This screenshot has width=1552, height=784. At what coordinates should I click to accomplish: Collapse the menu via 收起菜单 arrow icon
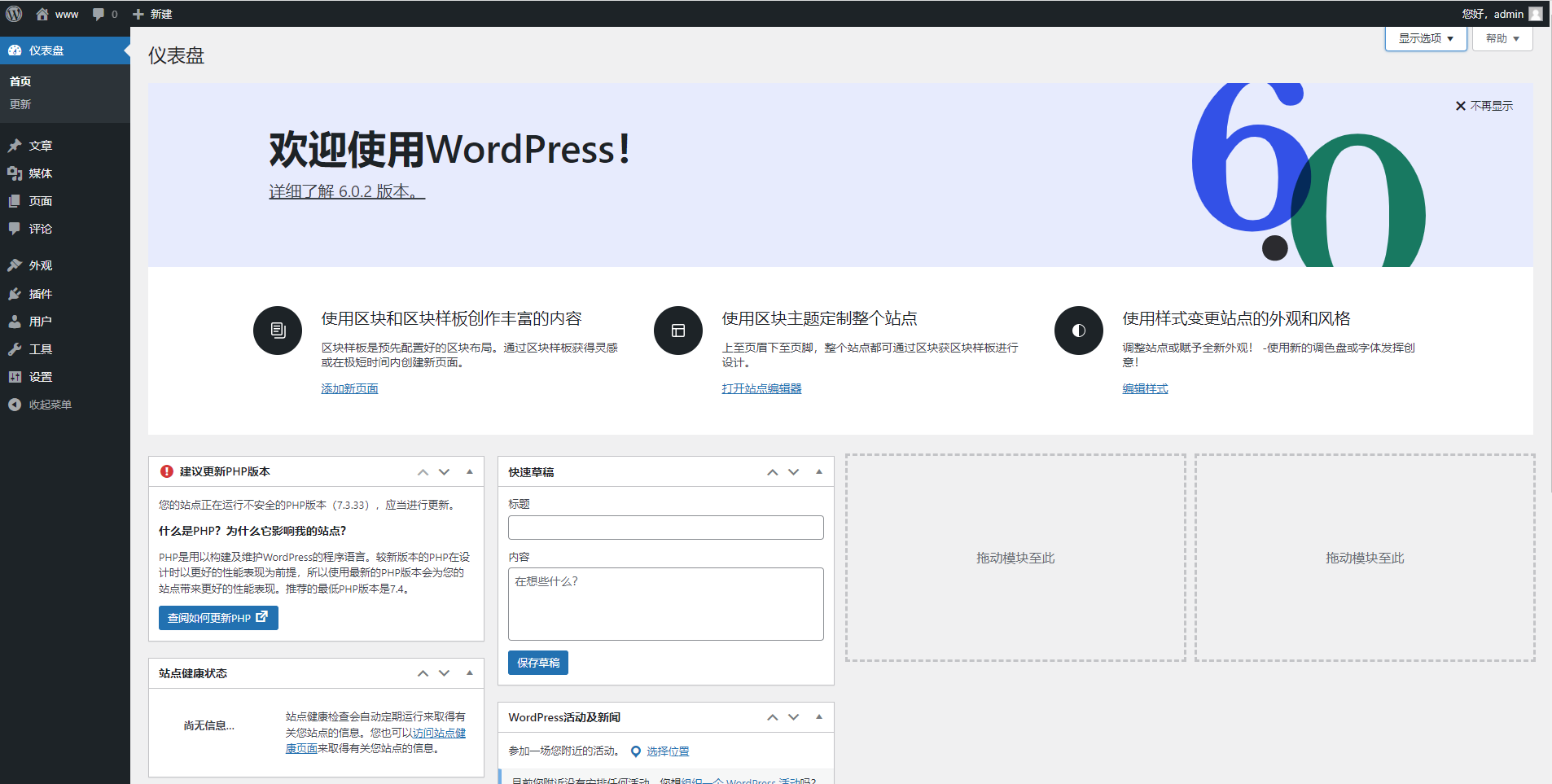15,405
